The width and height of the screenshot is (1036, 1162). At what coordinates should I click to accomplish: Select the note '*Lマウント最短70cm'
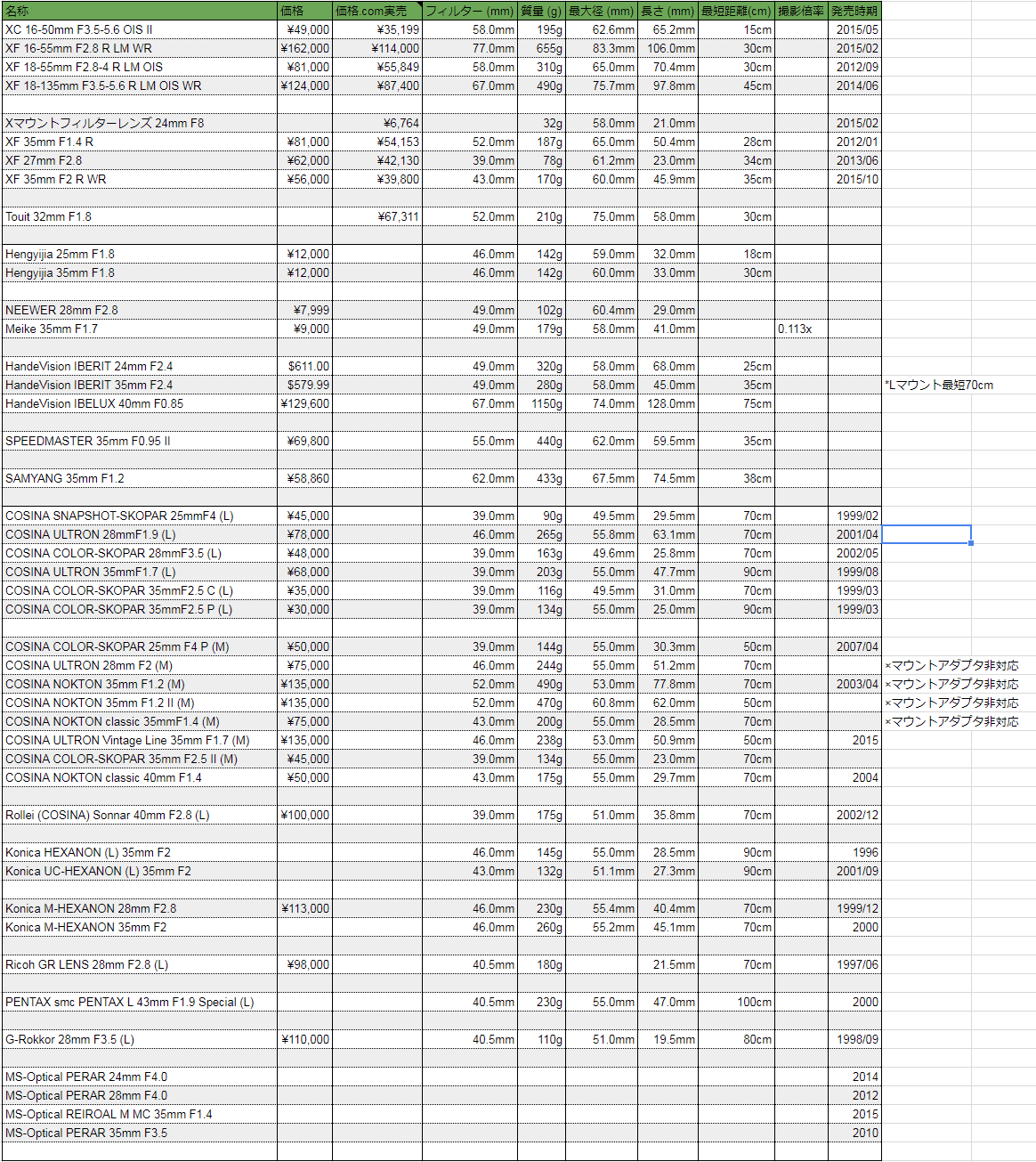(x=939, y=385)
